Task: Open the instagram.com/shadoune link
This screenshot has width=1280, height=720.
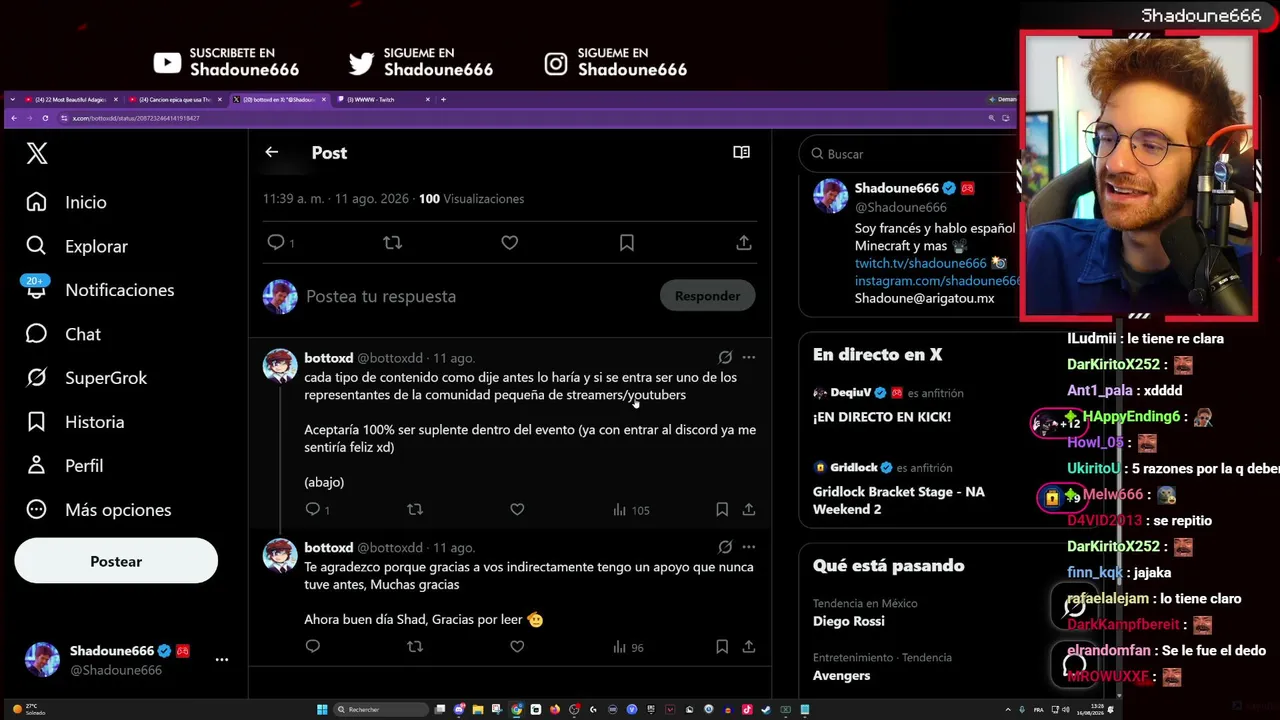Action: point(936,281)
